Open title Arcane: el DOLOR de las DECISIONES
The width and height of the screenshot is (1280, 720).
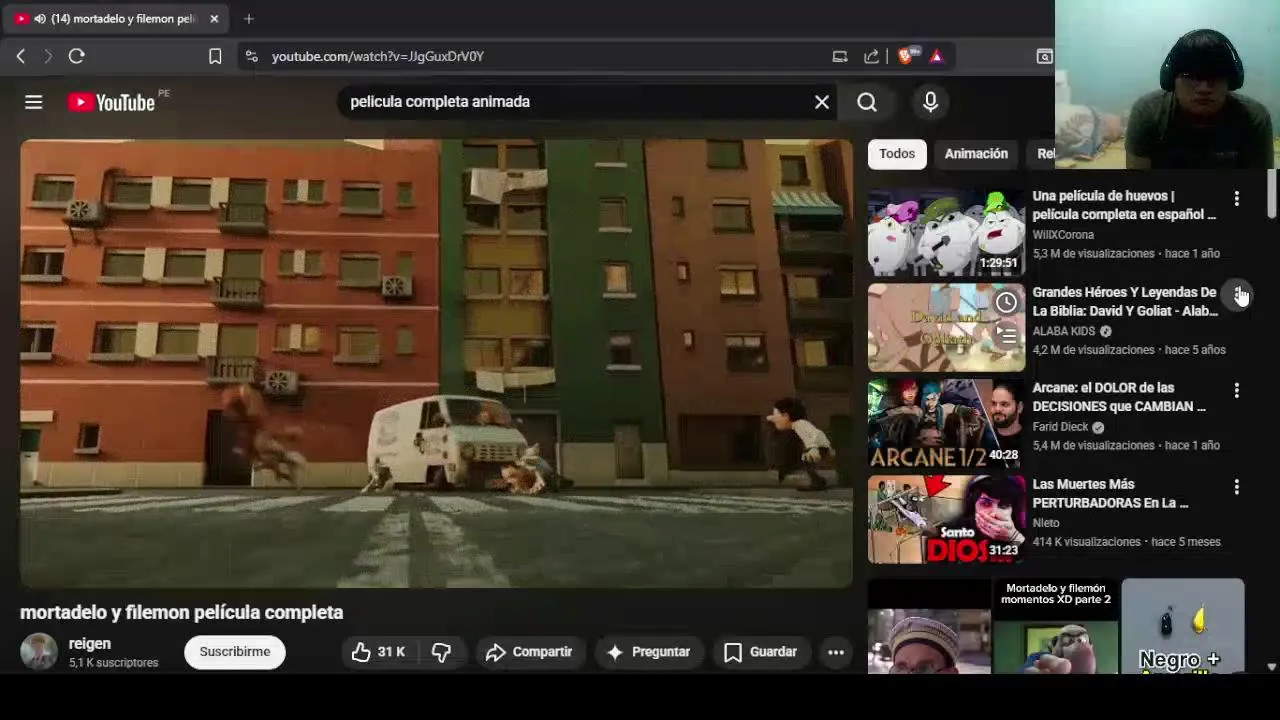pyautogui.click(x=1119, y=397)
